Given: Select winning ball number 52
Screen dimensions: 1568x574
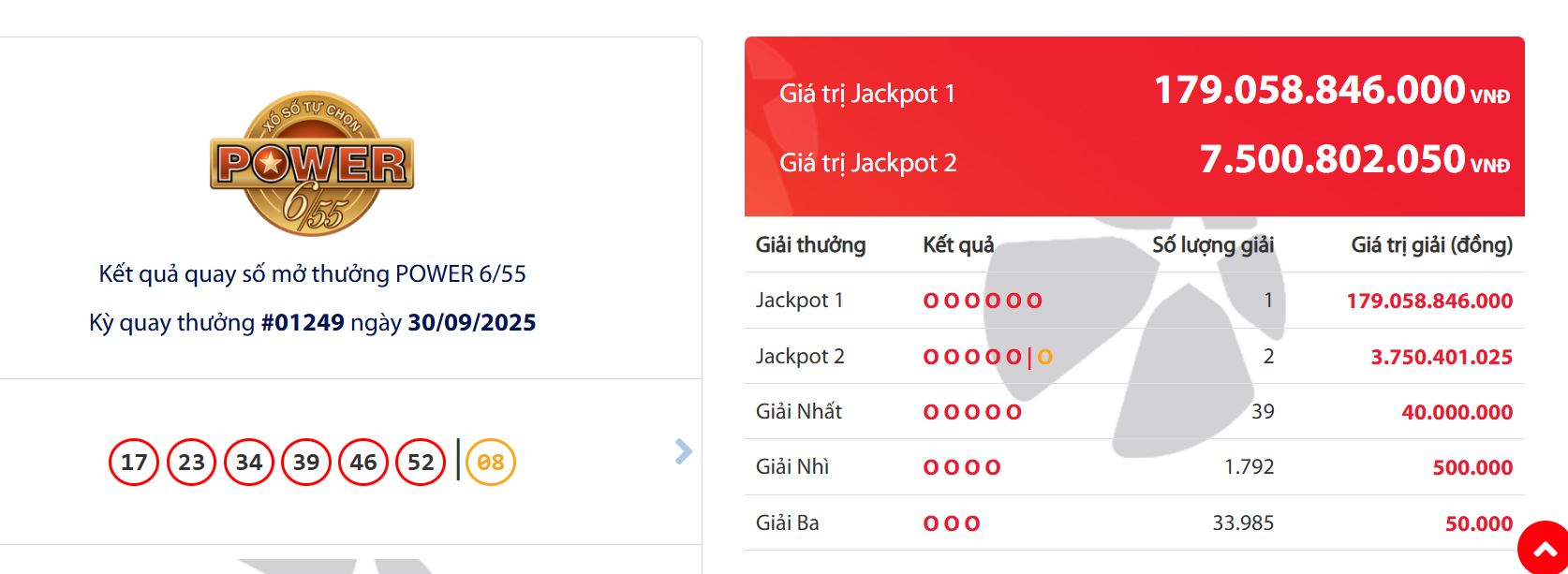Looking at the screenshot, I should tap(421, 463).
